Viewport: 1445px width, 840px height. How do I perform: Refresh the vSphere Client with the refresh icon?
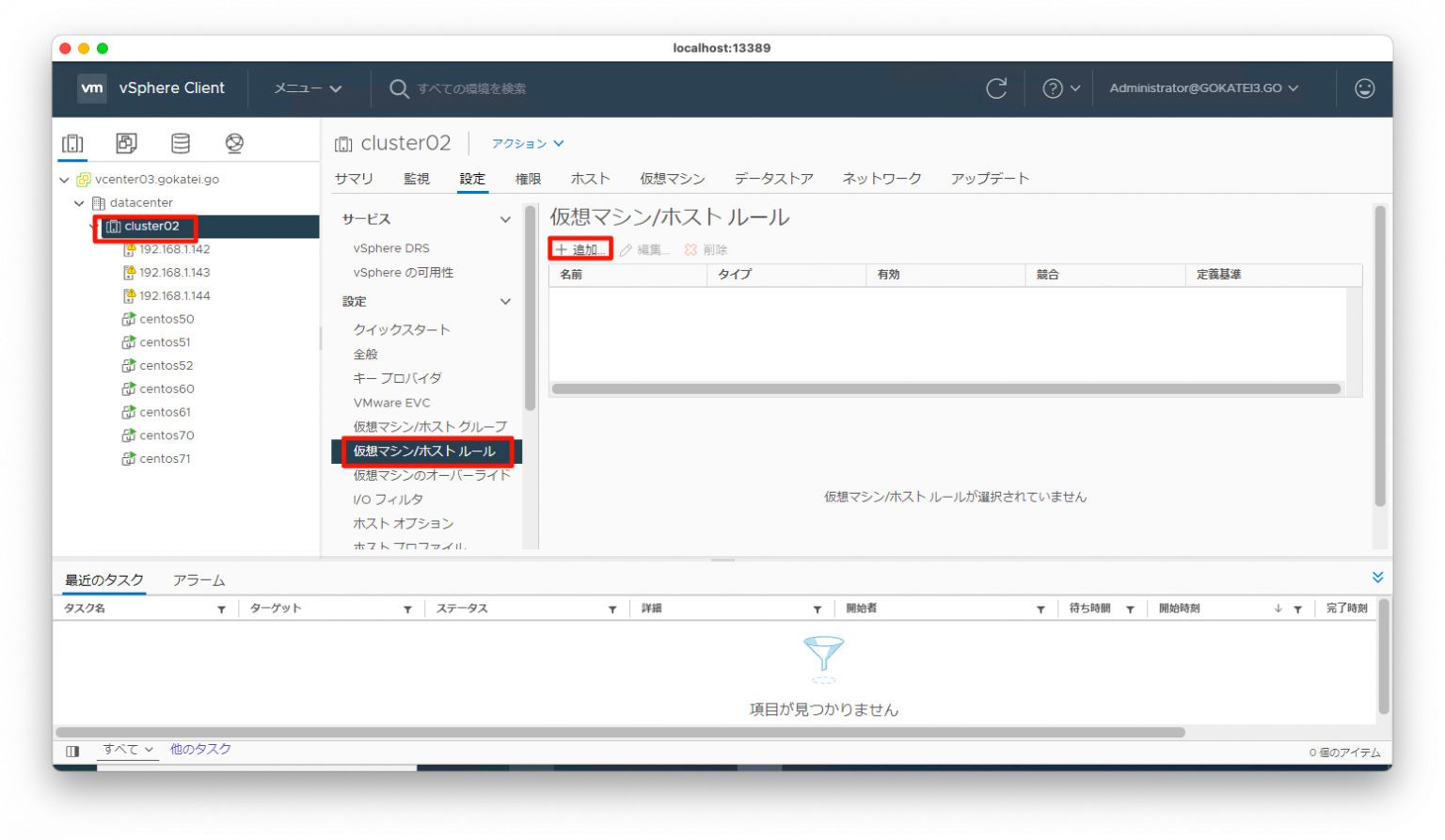click(x=997, y=87)
